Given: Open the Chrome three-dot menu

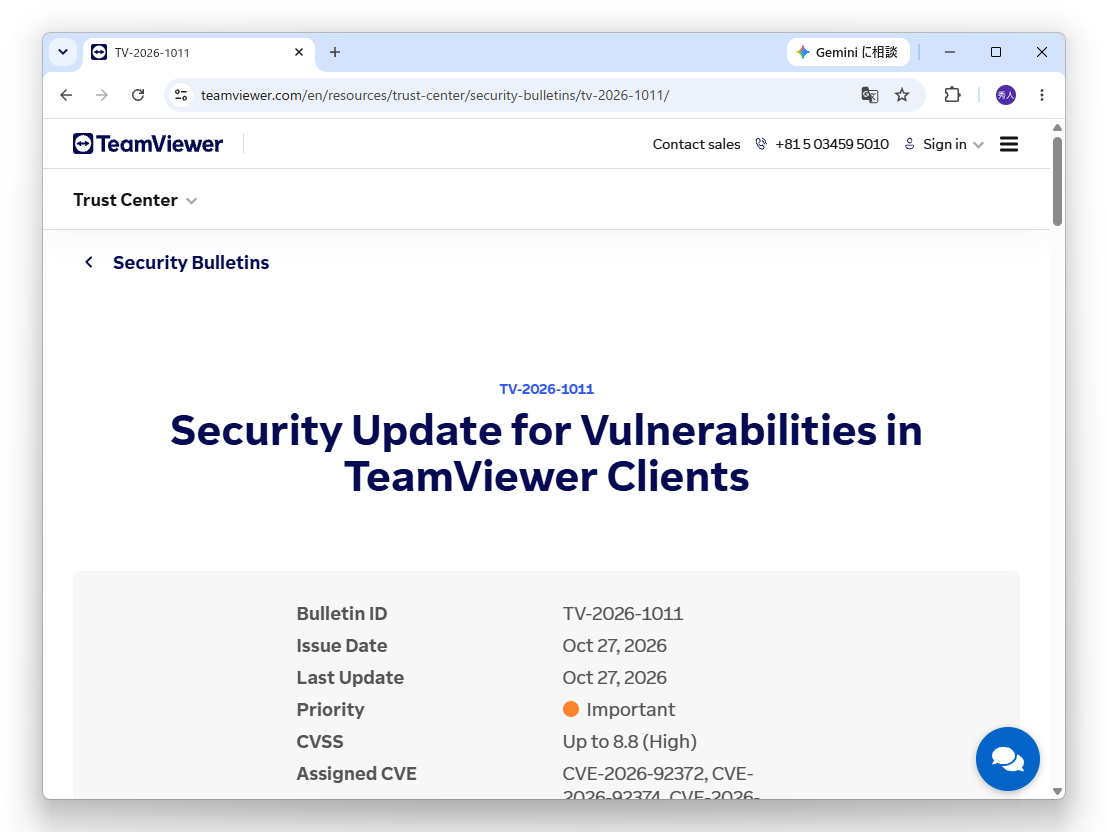Looking at the screenshot, I should tap(1042, 95).
